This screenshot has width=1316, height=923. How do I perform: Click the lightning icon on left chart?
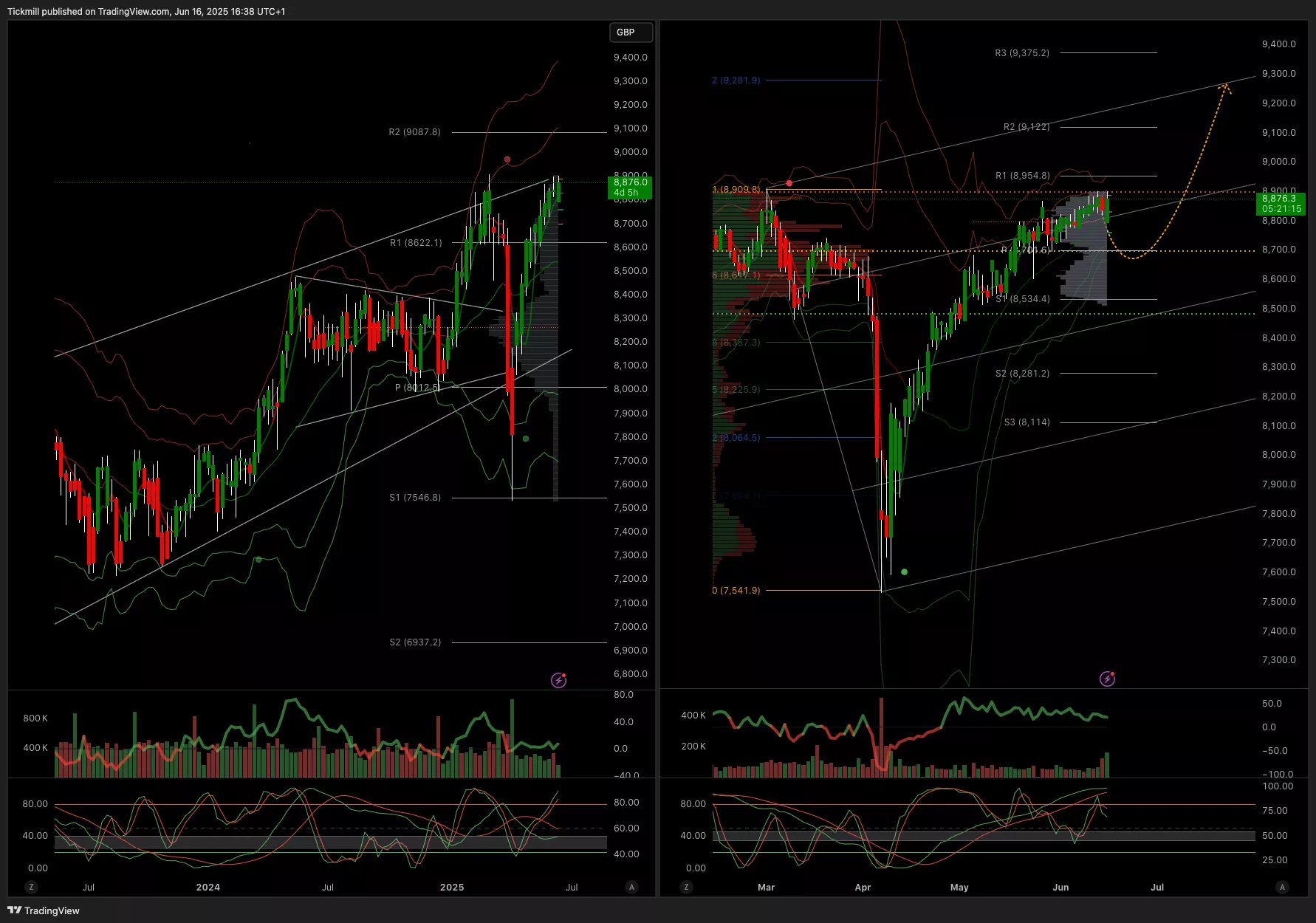(x=559, y=680)
